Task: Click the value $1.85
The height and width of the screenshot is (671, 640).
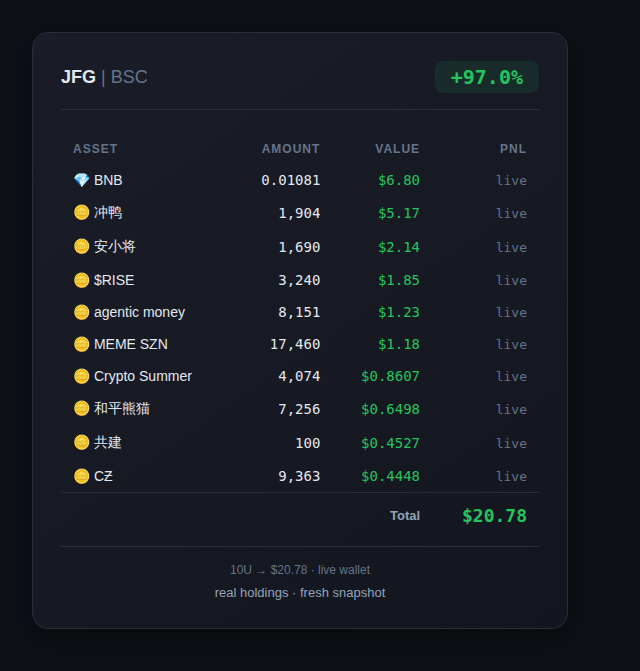Action: (x=399, y=280)
